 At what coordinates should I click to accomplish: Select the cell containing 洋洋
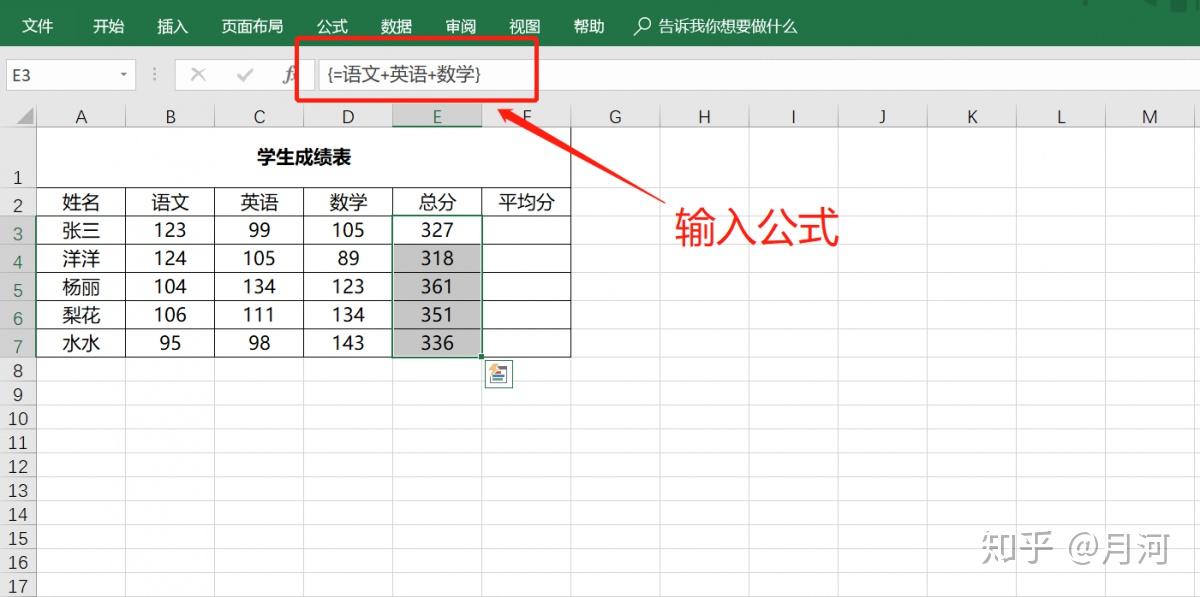point(81,258)
